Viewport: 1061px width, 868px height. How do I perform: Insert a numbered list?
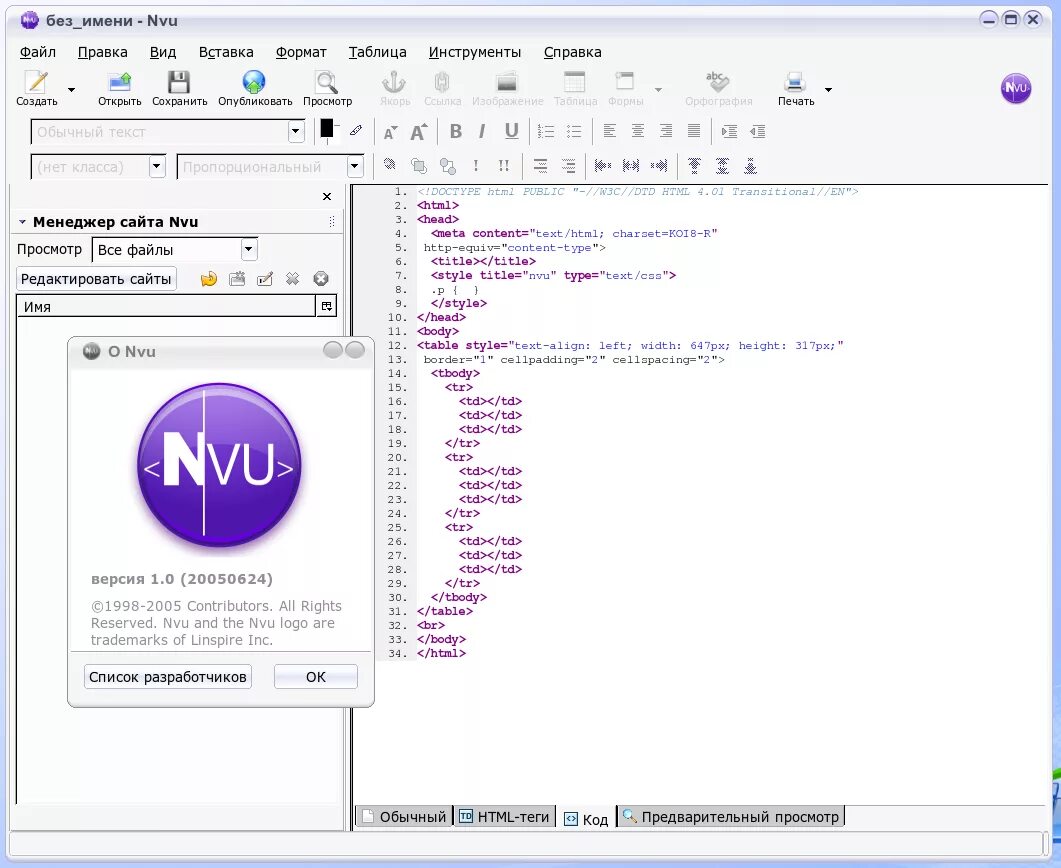[x=545, y=131]
